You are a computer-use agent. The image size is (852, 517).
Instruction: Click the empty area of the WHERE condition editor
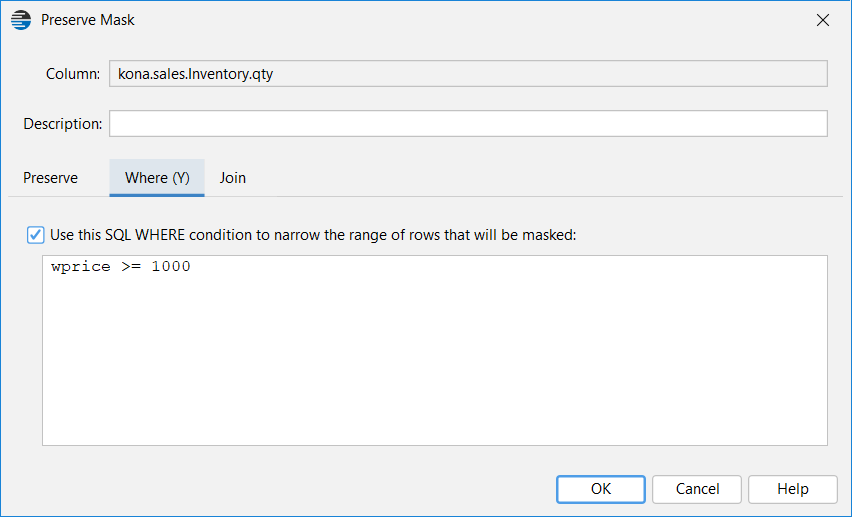[x=435, y=359]
